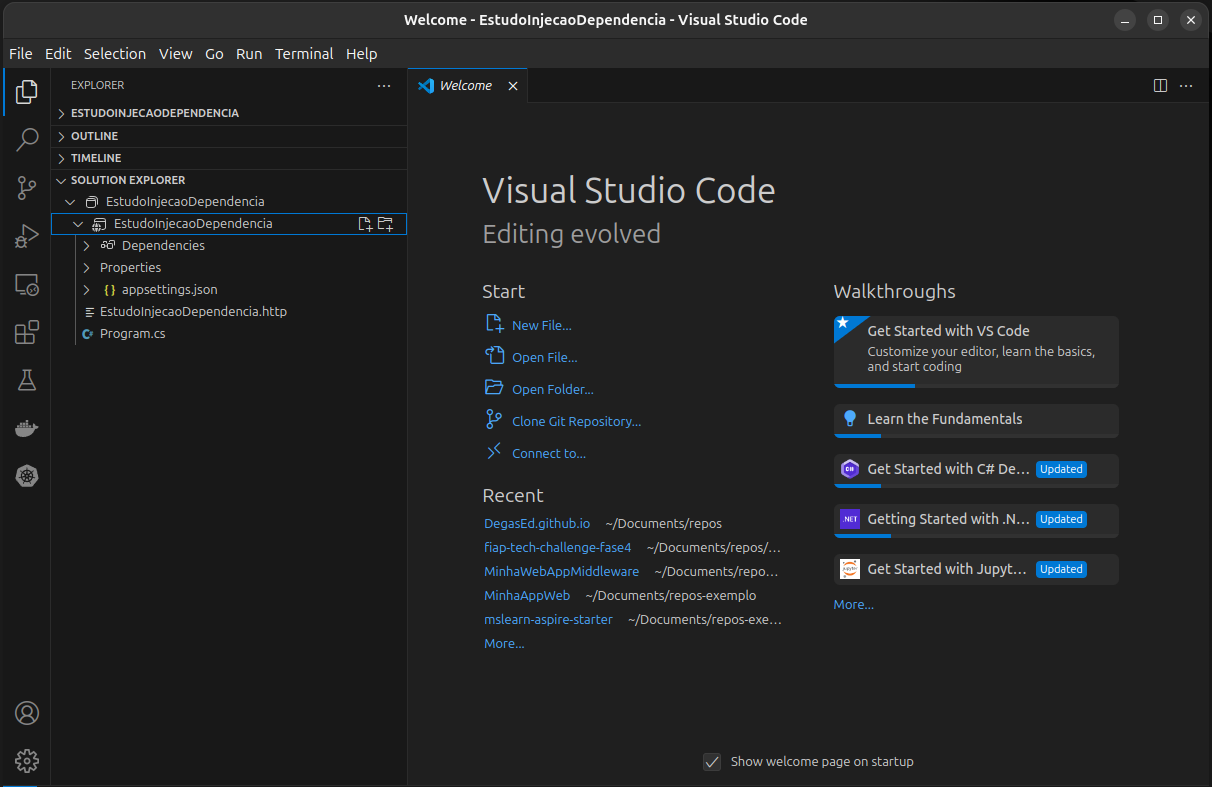Open the Run and Debug icon

click(27, 236)
